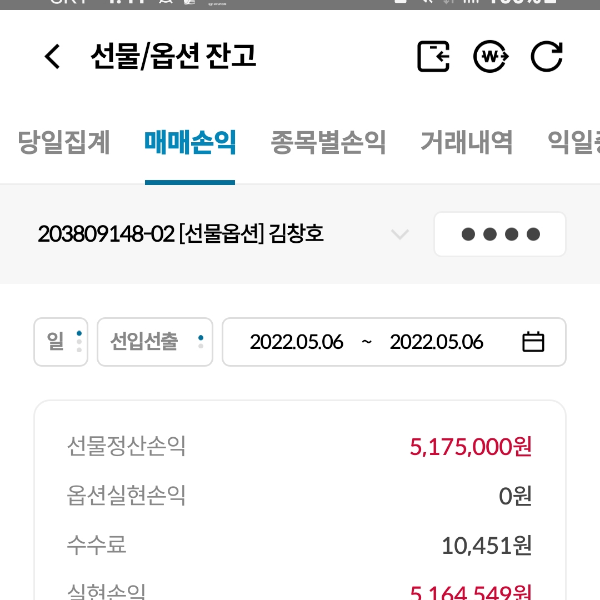Switch to 당일집계 tab
Screen dimensions: 600x600
pos(64,143)
